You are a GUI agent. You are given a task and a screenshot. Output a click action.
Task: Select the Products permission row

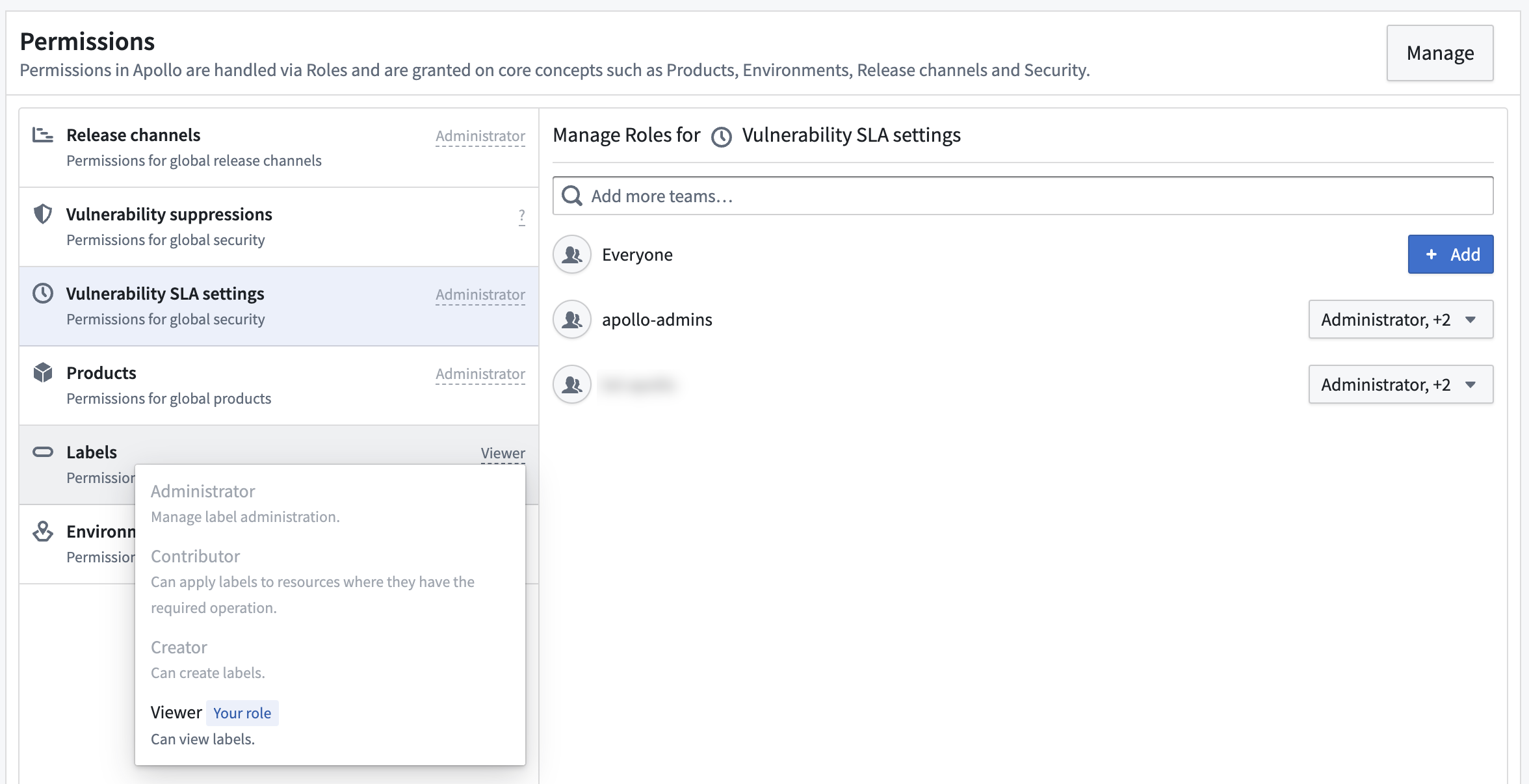click(279, 385)
